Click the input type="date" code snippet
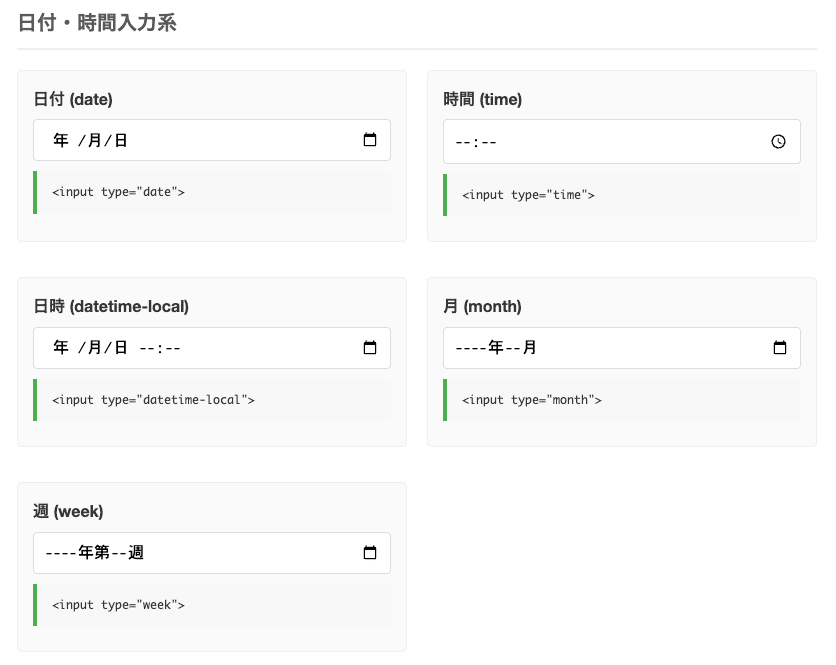Viewport: 836px width, 665px height. tap(118, 192)
